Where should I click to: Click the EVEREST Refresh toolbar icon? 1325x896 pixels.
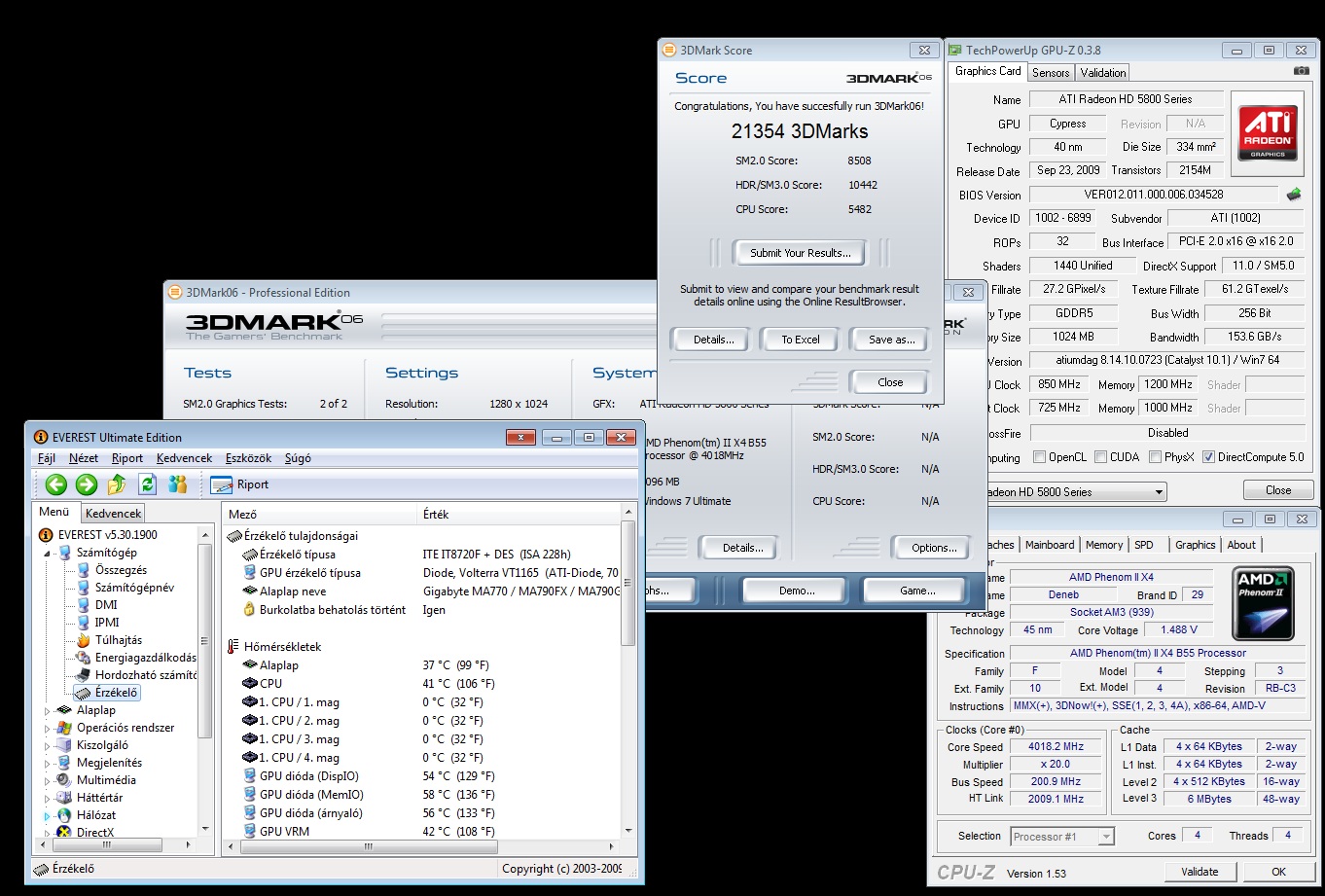pos(147,484)
